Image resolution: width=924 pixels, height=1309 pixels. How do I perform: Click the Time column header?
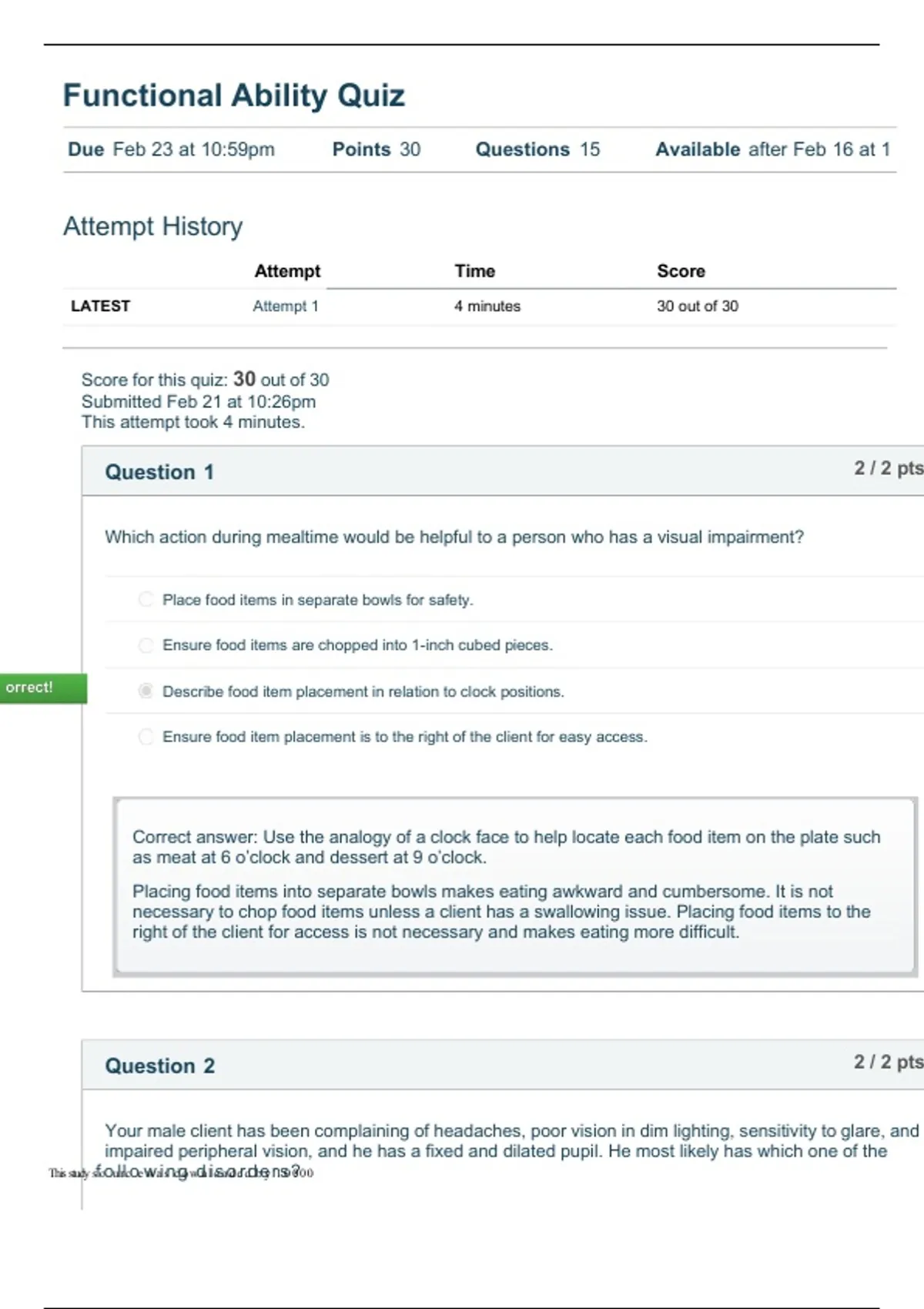click(x=475, y=271)
